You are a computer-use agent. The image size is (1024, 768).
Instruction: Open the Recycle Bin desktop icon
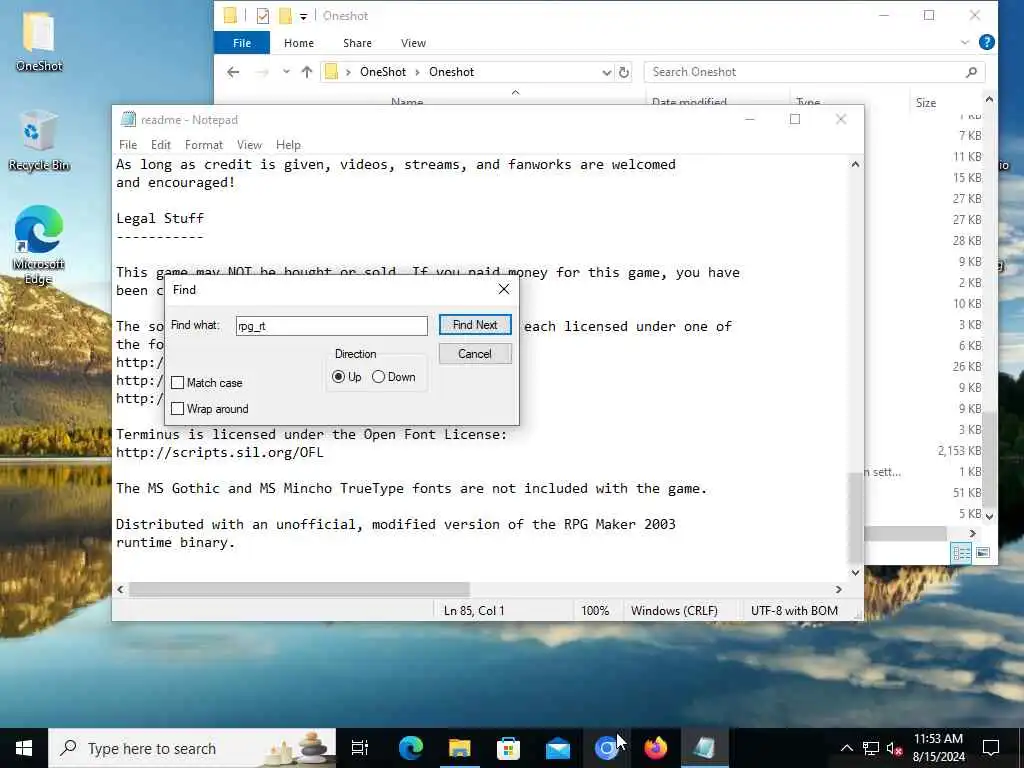coord(39,140)
